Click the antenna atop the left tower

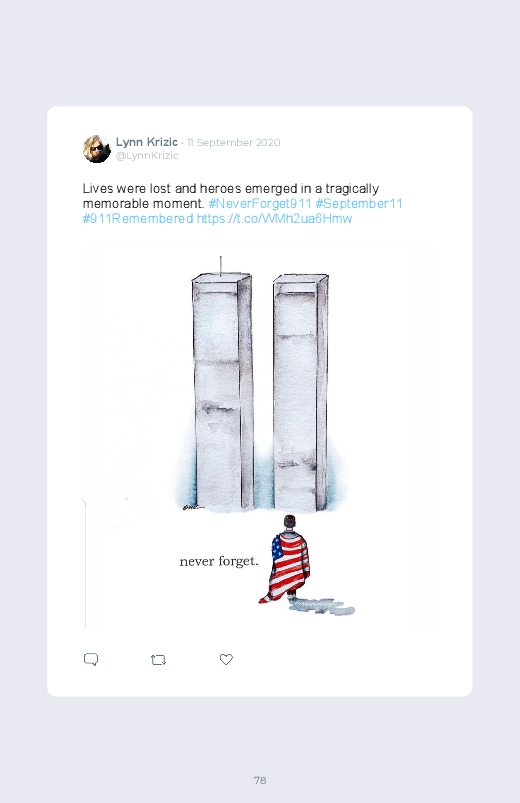click(x=221, y=266)
